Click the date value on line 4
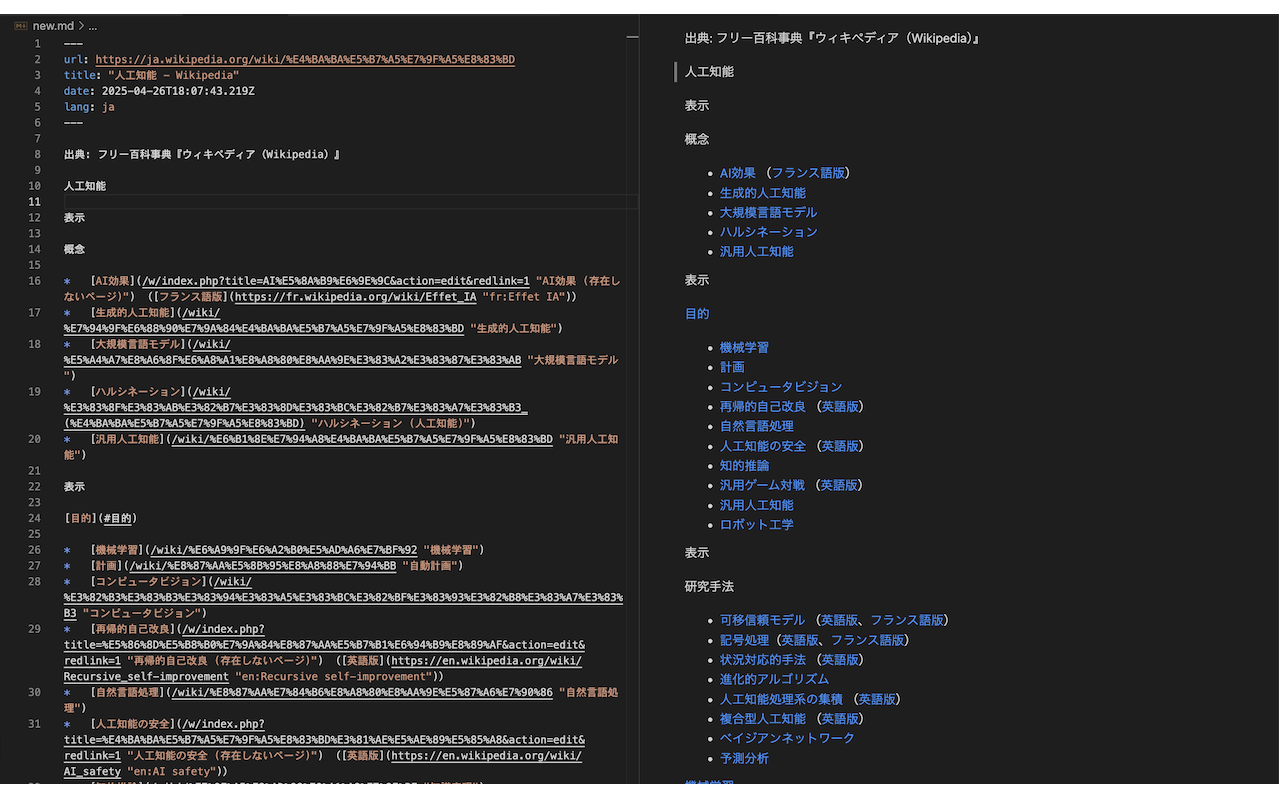This screenshot has height=800, width=1280. click(x=178, y=91)
